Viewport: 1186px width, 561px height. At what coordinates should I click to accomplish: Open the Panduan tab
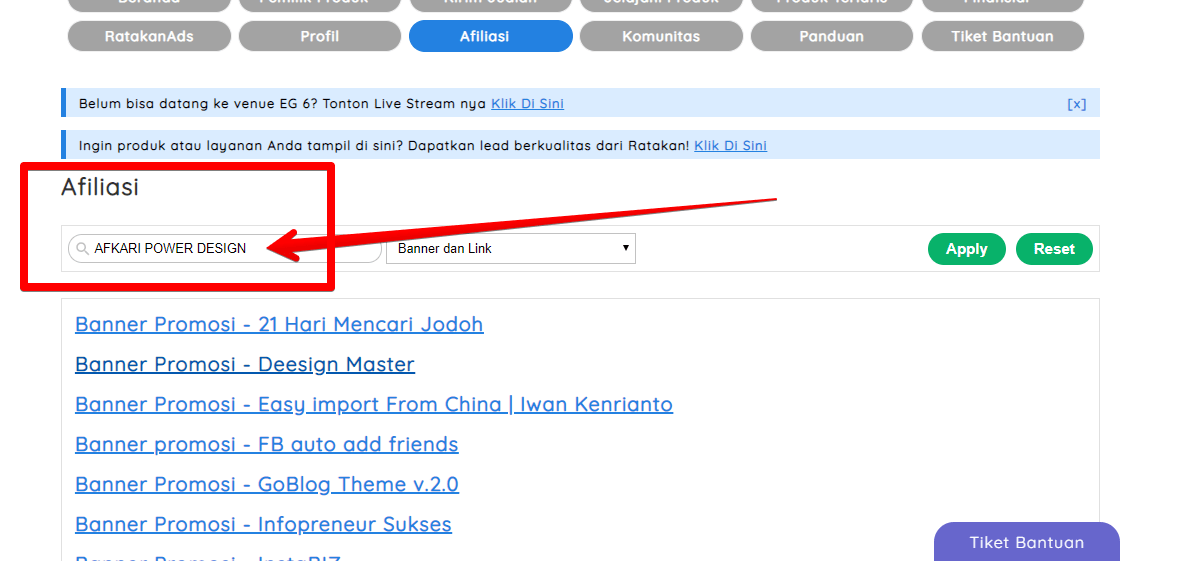click(x=831, y=36)
